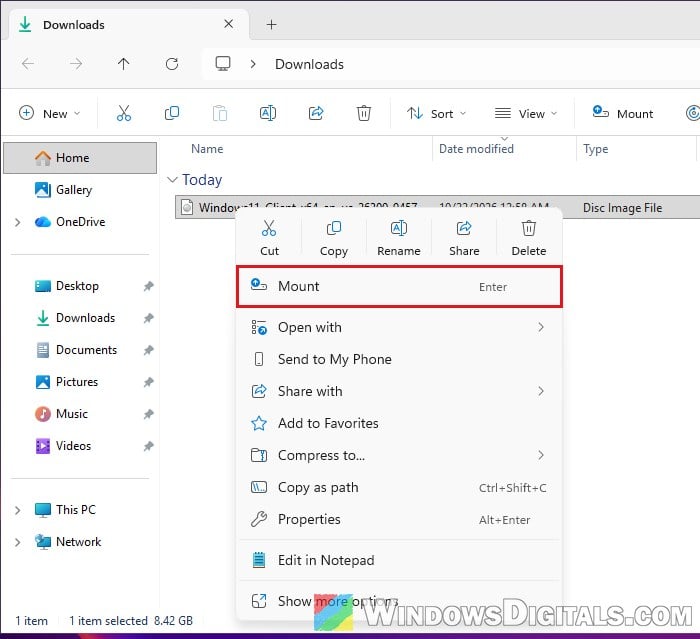Select This PC in sidebar

point(80,510)
